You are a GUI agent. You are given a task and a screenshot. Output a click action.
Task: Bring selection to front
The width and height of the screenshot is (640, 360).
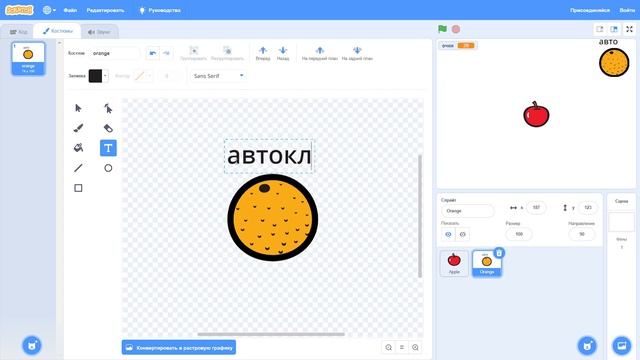point(320,53)
